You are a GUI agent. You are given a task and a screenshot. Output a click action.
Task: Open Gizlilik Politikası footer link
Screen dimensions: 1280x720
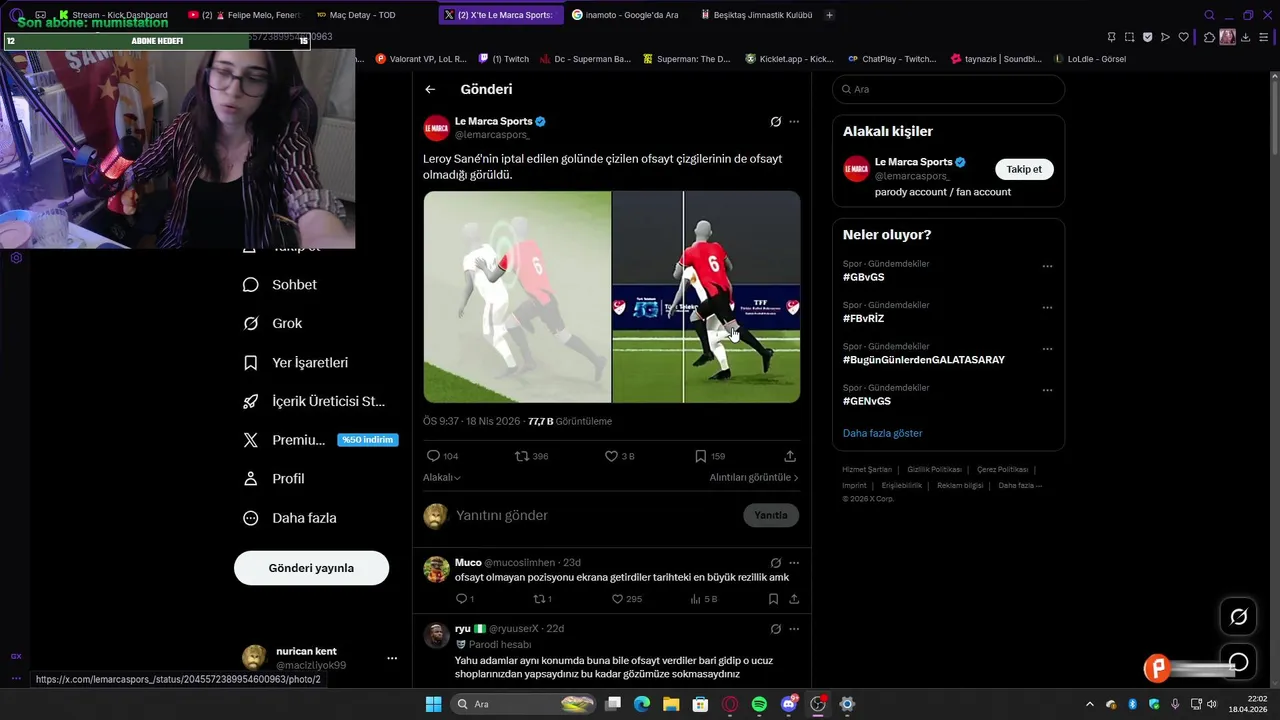(934, 470)
